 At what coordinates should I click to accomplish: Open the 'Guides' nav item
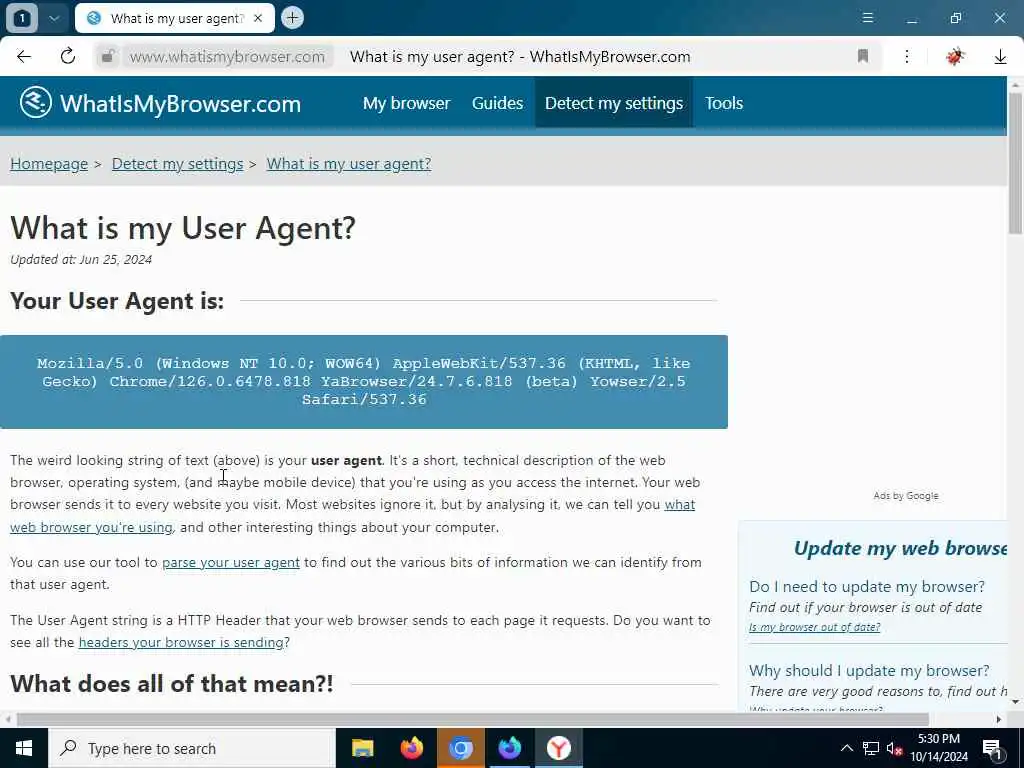(497, 103)
